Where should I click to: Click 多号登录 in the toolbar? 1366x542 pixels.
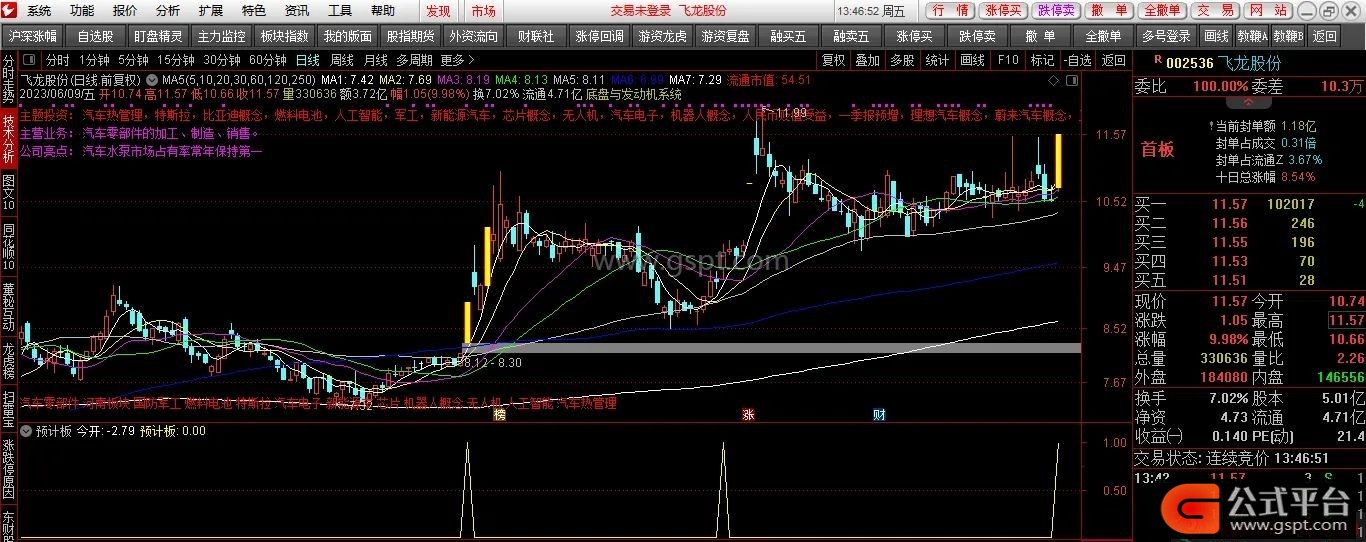tap(1166, 35)
